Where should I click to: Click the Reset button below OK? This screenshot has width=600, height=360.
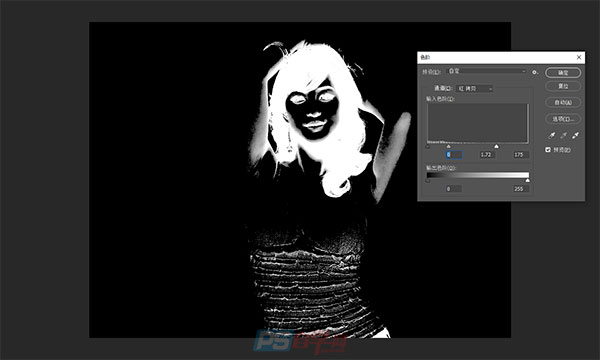[563, 86]
